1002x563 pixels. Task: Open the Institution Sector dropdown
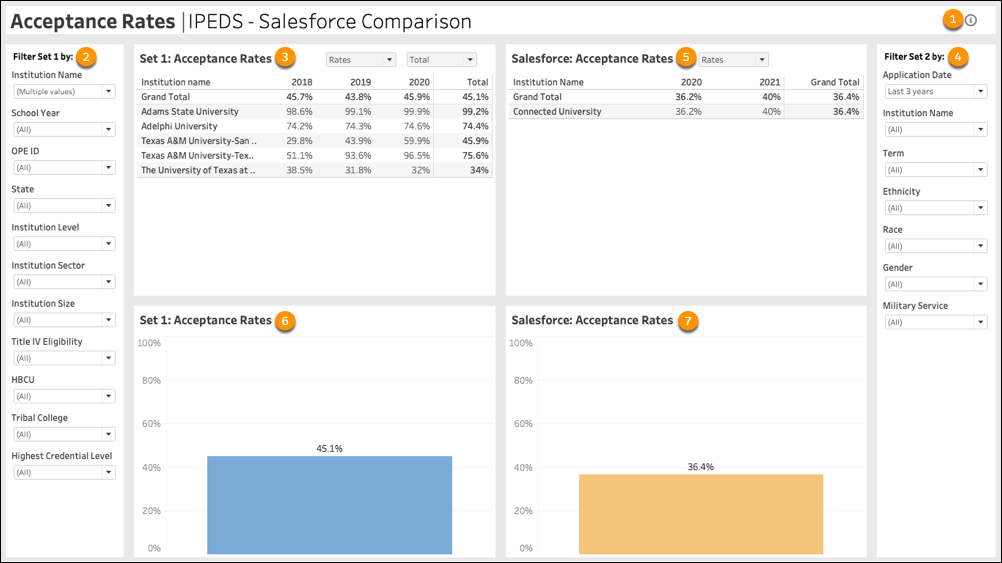(64, 282)
